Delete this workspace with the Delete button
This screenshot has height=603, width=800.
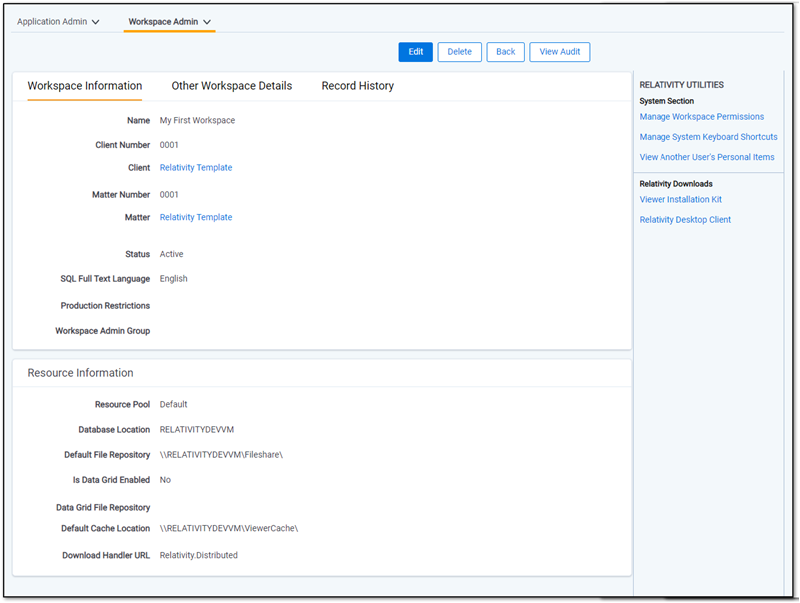click(x=459, y=52)
